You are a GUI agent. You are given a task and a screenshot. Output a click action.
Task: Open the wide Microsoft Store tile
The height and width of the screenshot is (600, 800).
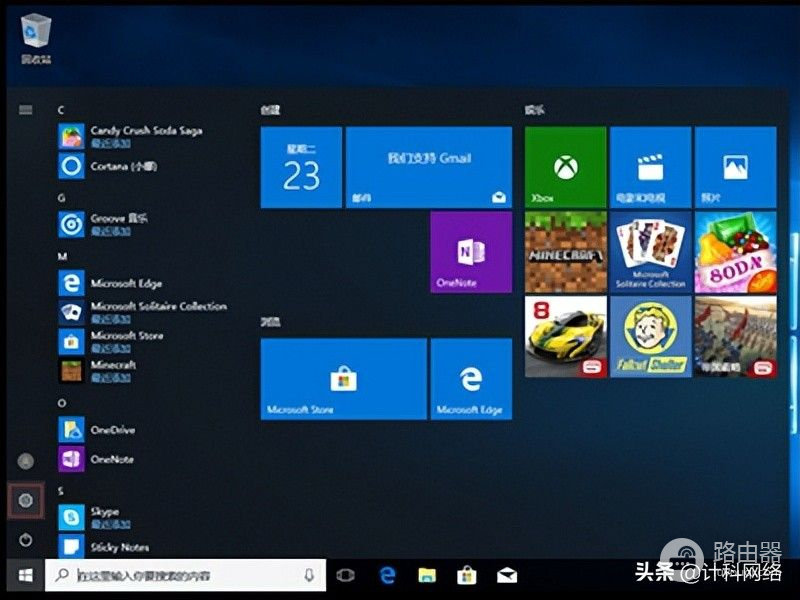(x=343, y=379)
